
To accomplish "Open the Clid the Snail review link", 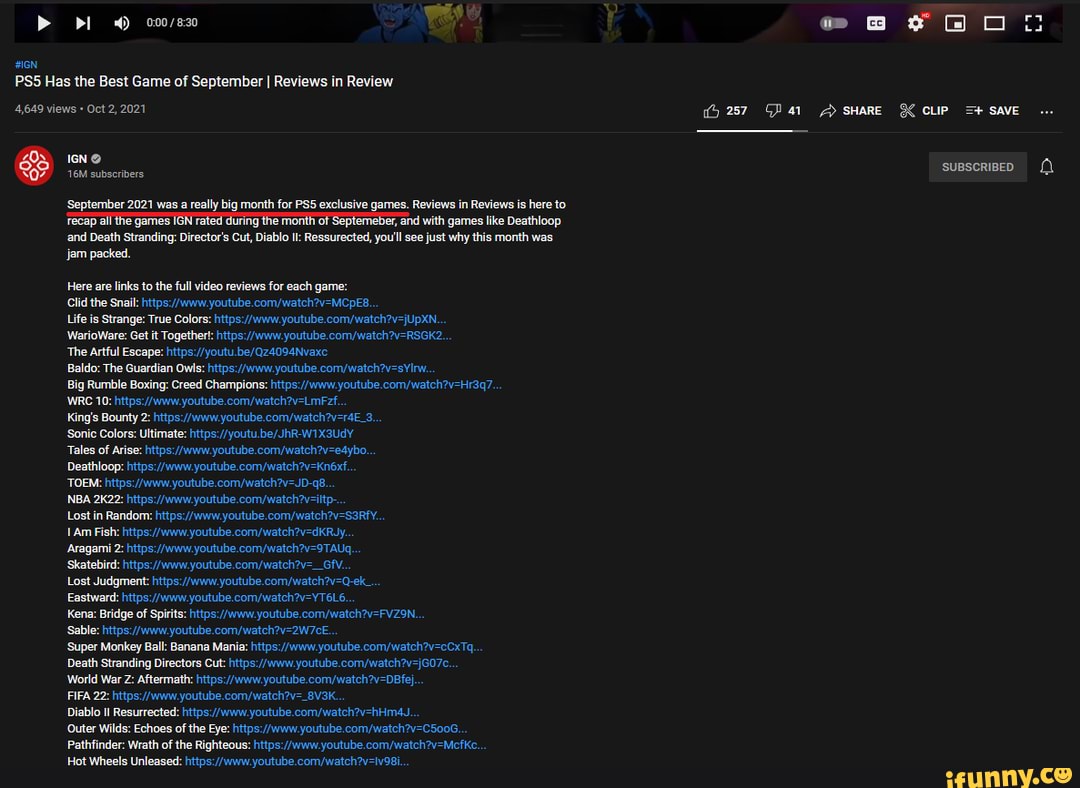I will 260,302.
